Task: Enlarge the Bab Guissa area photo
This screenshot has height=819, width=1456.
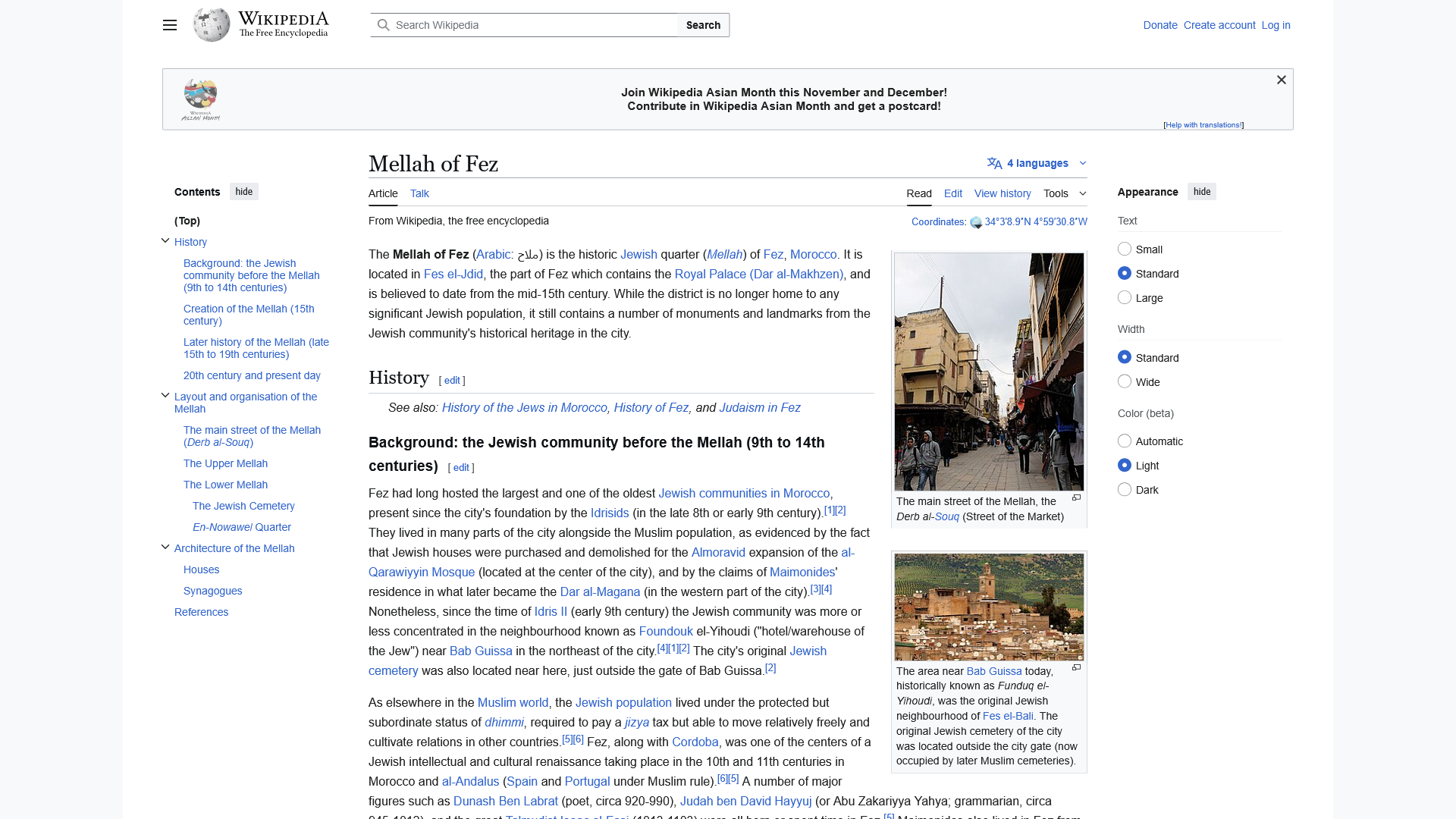Action: click(x=1076, y=667)
